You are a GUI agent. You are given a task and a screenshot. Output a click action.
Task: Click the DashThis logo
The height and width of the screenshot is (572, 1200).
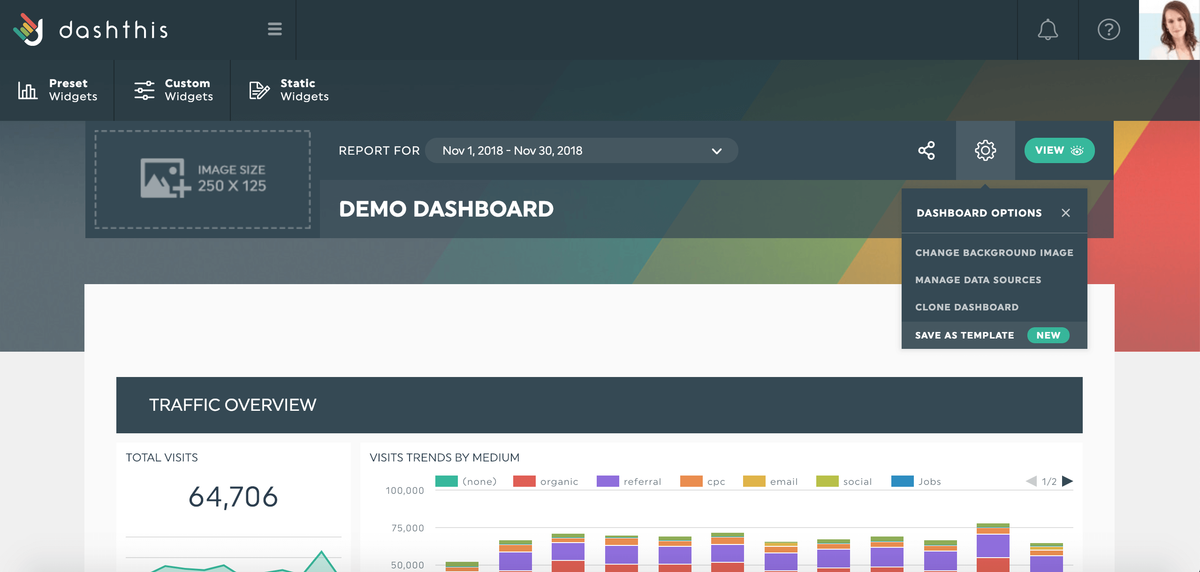tap(90, 30)
